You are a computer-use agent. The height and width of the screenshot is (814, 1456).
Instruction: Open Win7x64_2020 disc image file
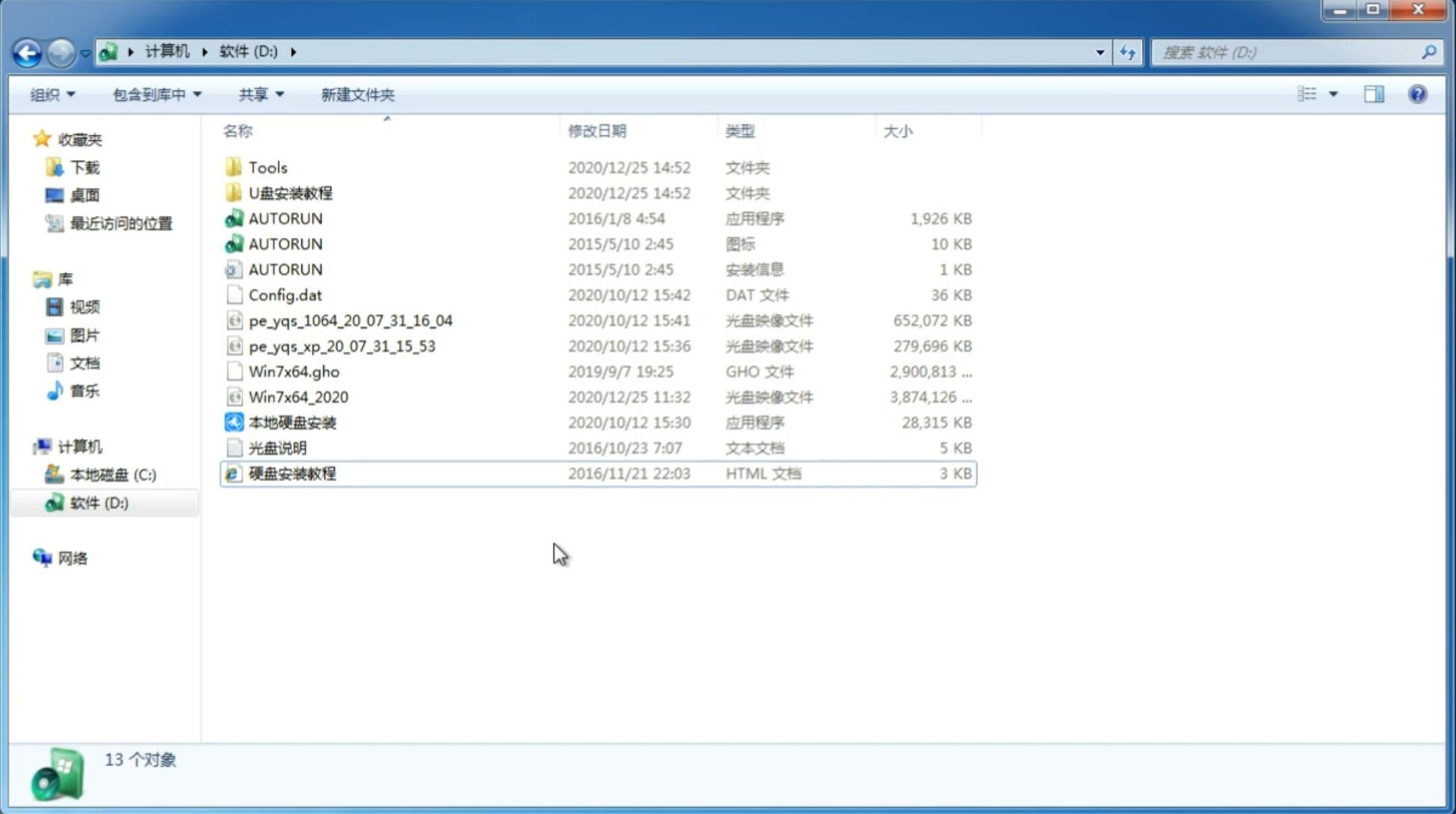298,397
